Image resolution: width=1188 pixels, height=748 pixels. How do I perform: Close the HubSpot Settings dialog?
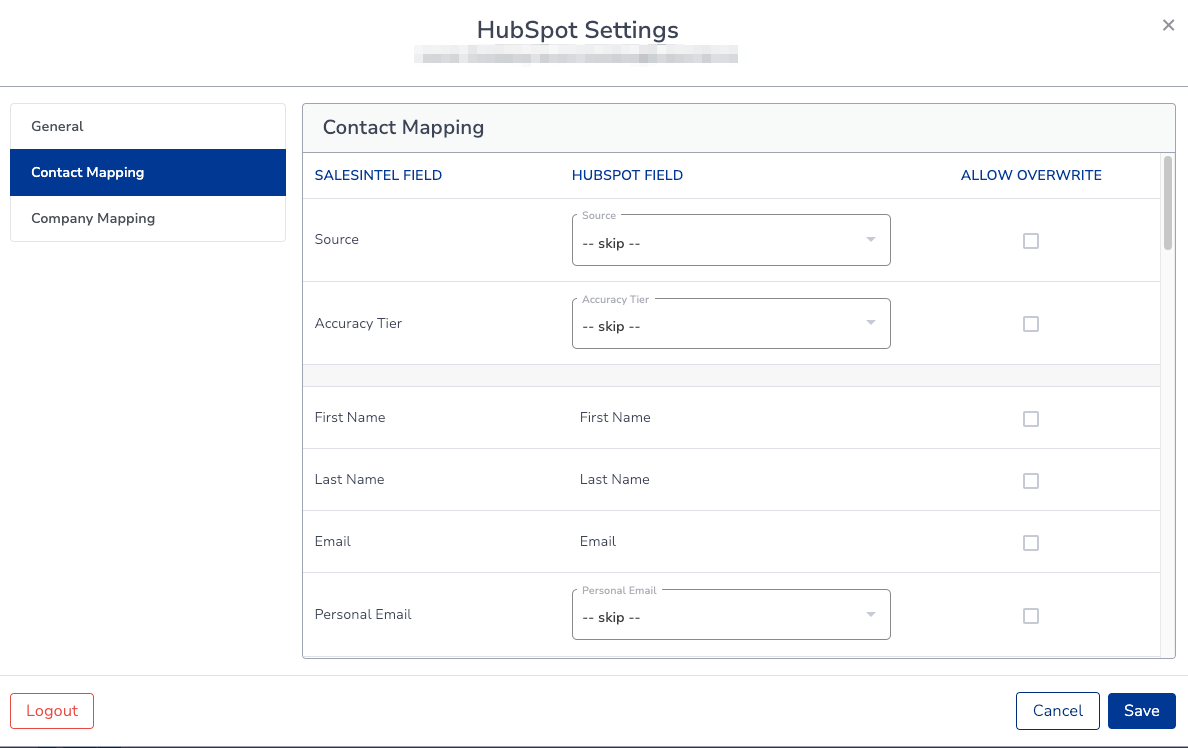pyautogui.click(x=1168, y=25)
